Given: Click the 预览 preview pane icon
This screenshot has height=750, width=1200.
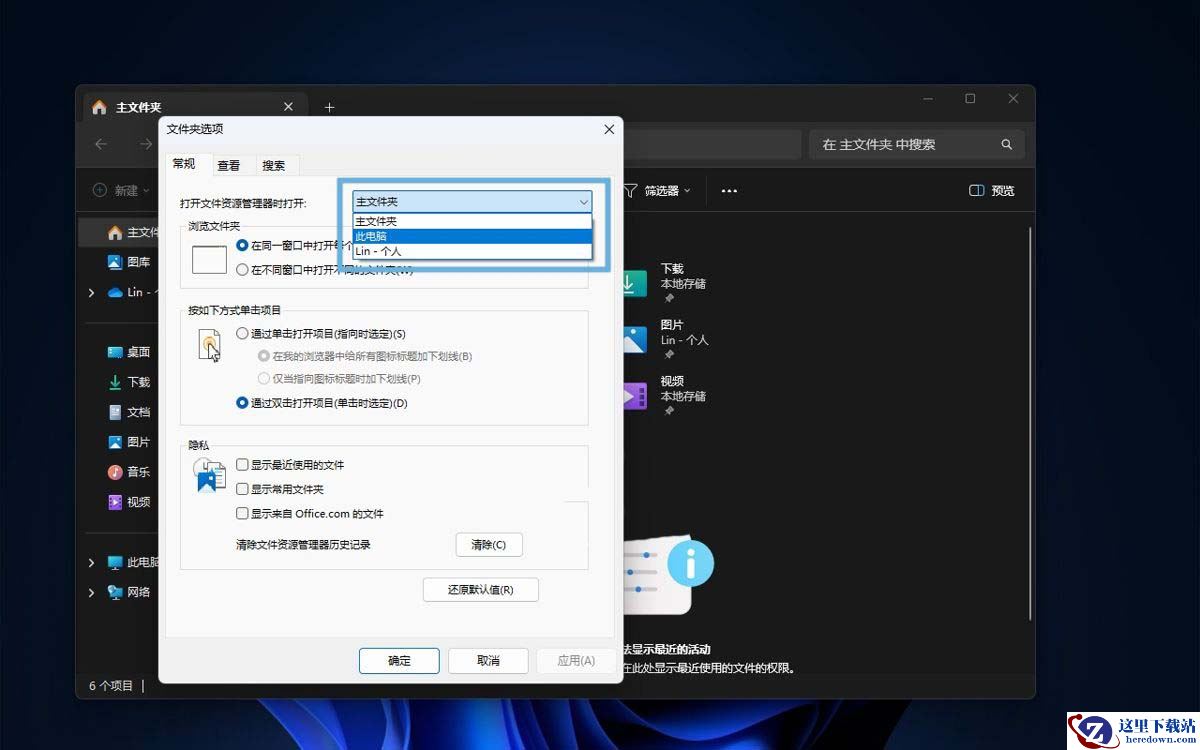Looking at the screenshot, I should pyautogui.click(x=977, y=191).
